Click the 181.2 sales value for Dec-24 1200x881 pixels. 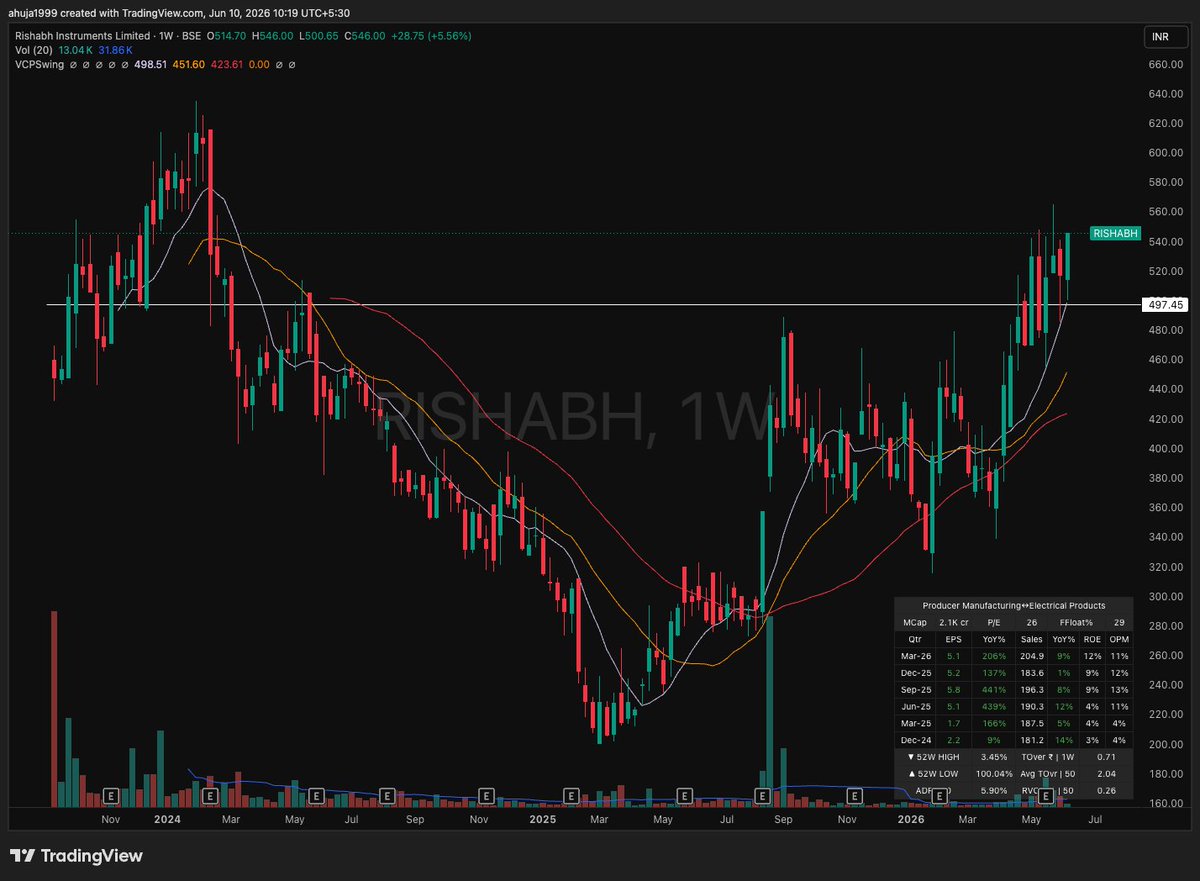click(x=1032, y=739)
